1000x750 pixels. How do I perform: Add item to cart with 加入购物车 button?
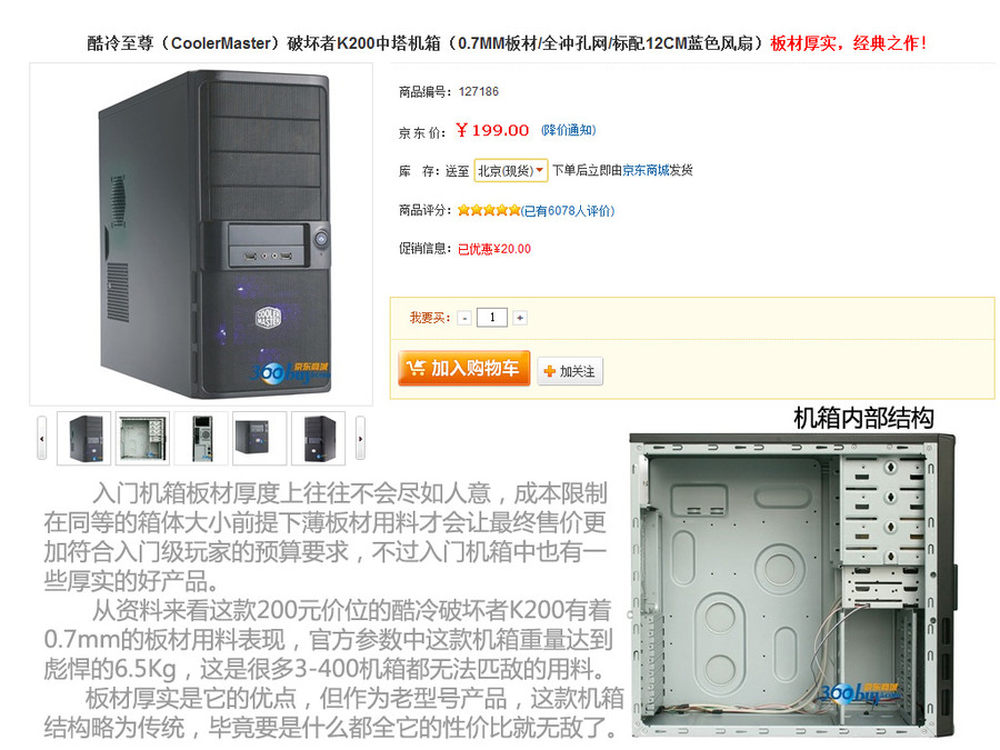pos(464,368)
